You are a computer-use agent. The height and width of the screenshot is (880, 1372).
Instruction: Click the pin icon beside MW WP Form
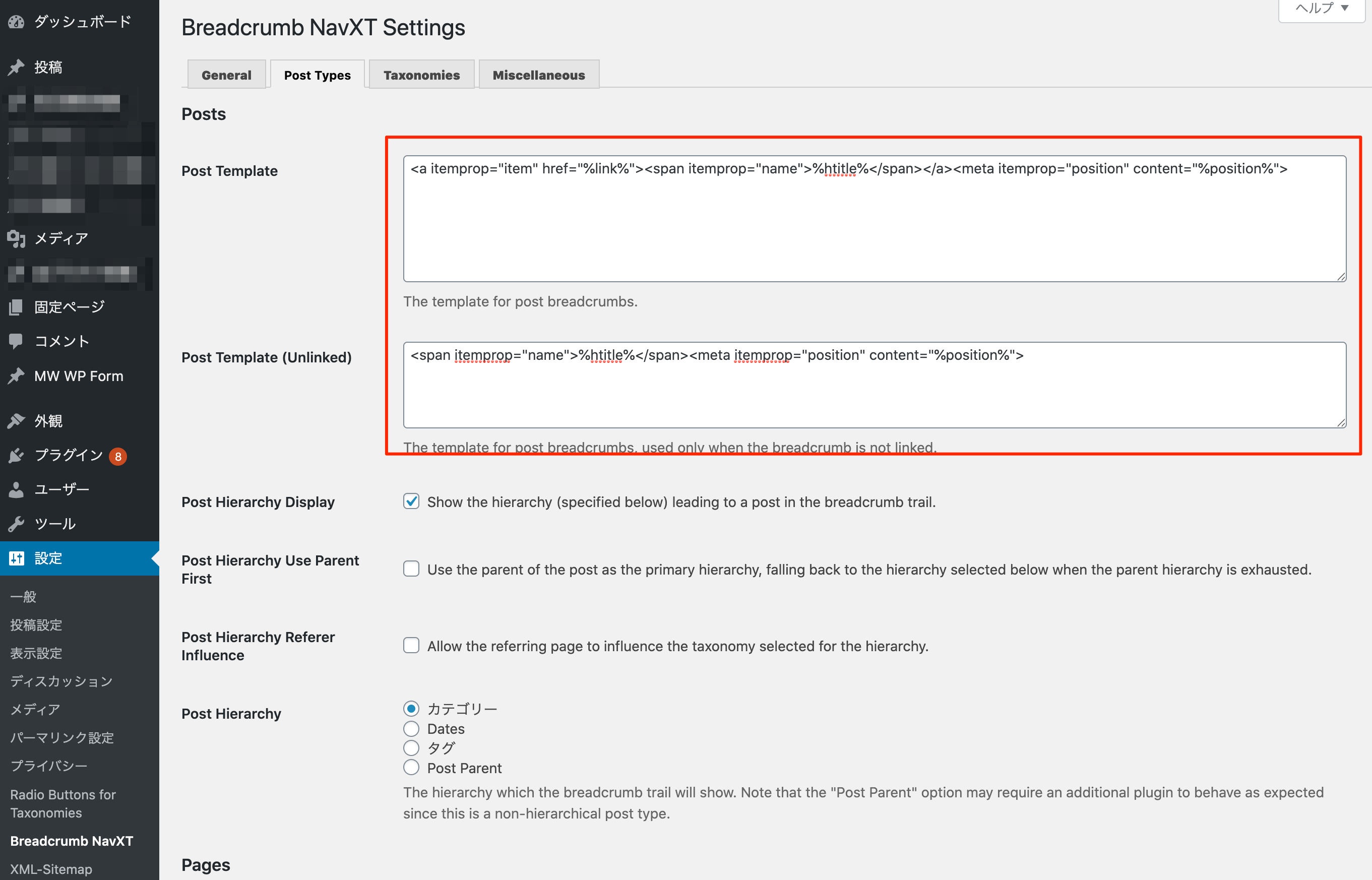[x=17, y=375]
